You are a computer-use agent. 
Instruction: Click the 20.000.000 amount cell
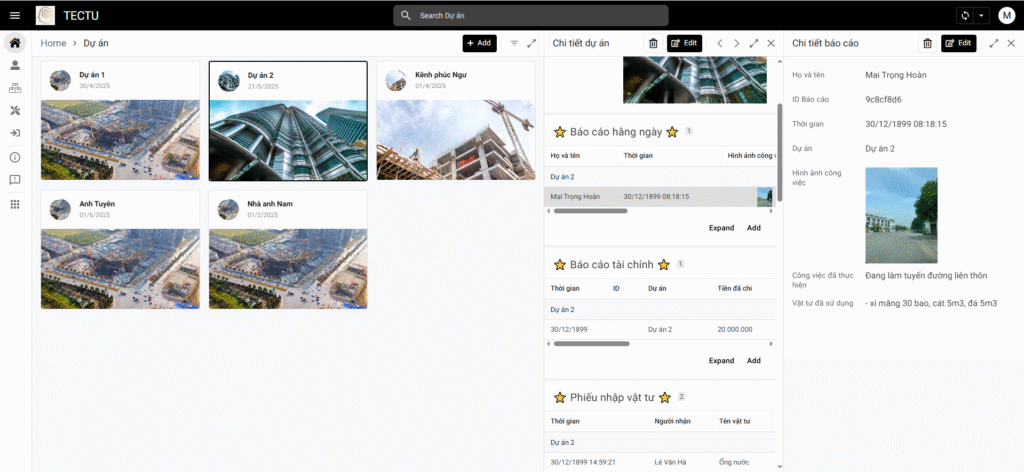tap(735, 329)
